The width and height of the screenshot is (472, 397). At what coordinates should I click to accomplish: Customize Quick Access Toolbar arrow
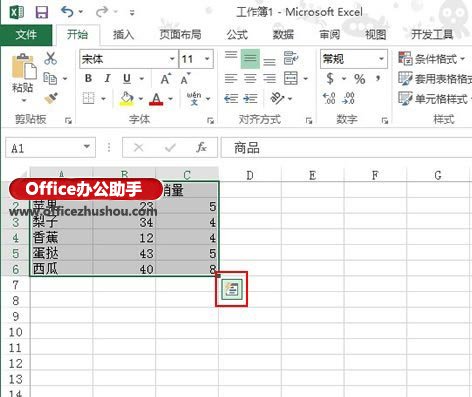pos(132,13)
